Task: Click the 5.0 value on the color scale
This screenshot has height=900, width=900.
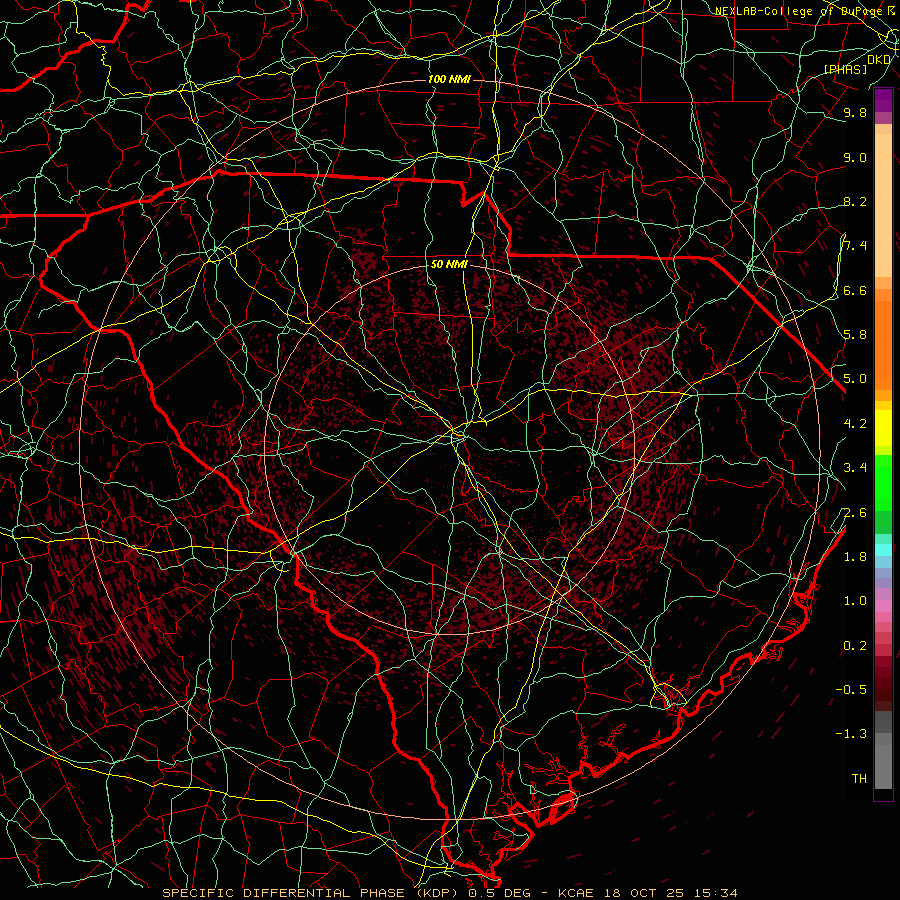Action: point(855,379)
